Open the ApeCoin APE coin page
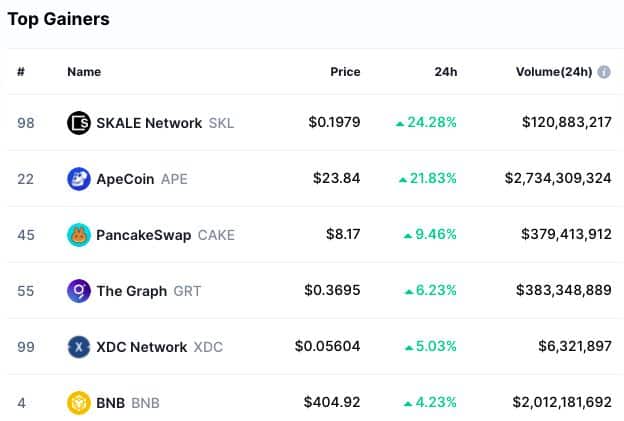This screenshot has height=421, width=624. click(x=142, y=179)
